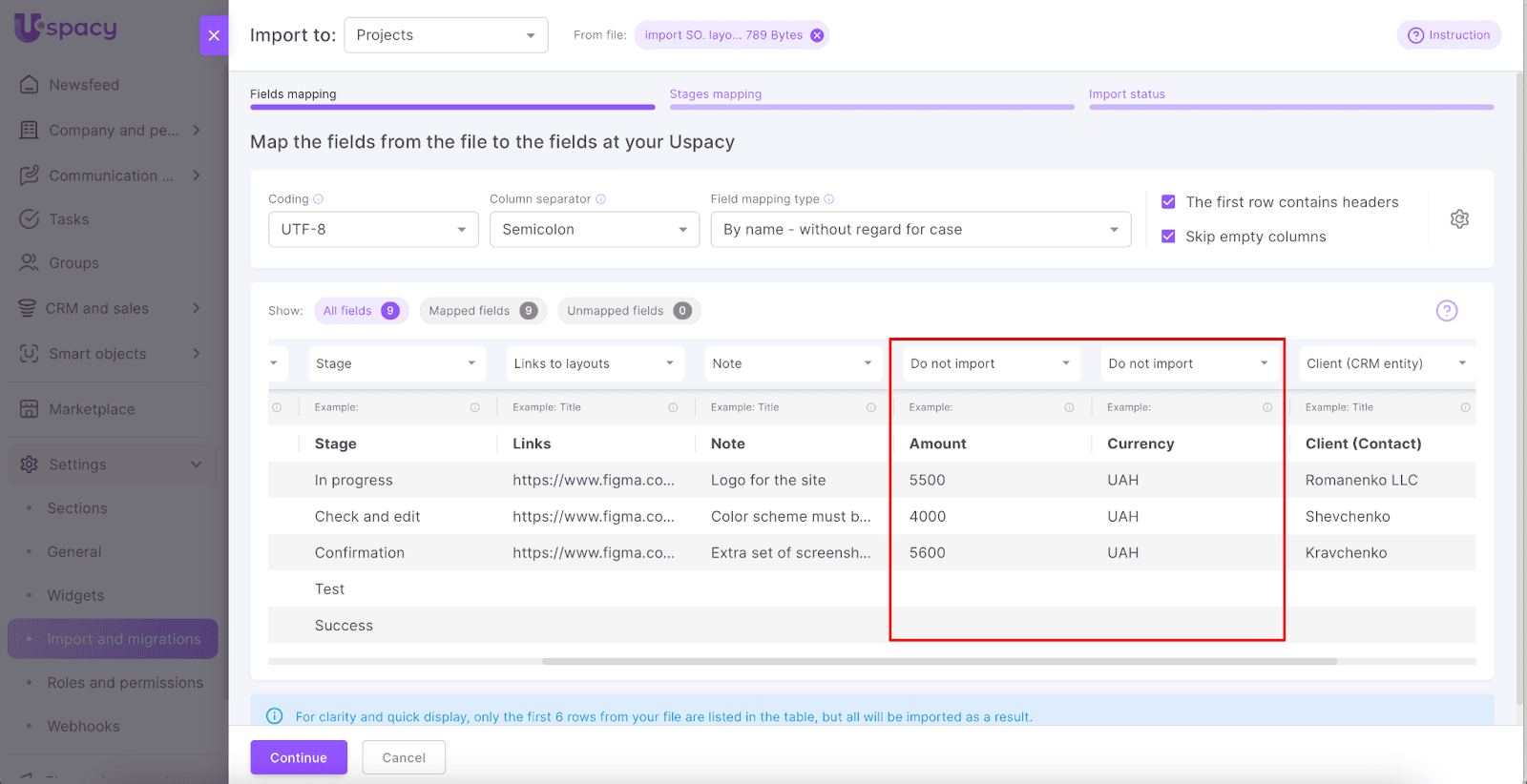Open the Instruction link
The height and width of the screenshot is (784, 1527).
pyautogui.click(x=1449, y=35)
